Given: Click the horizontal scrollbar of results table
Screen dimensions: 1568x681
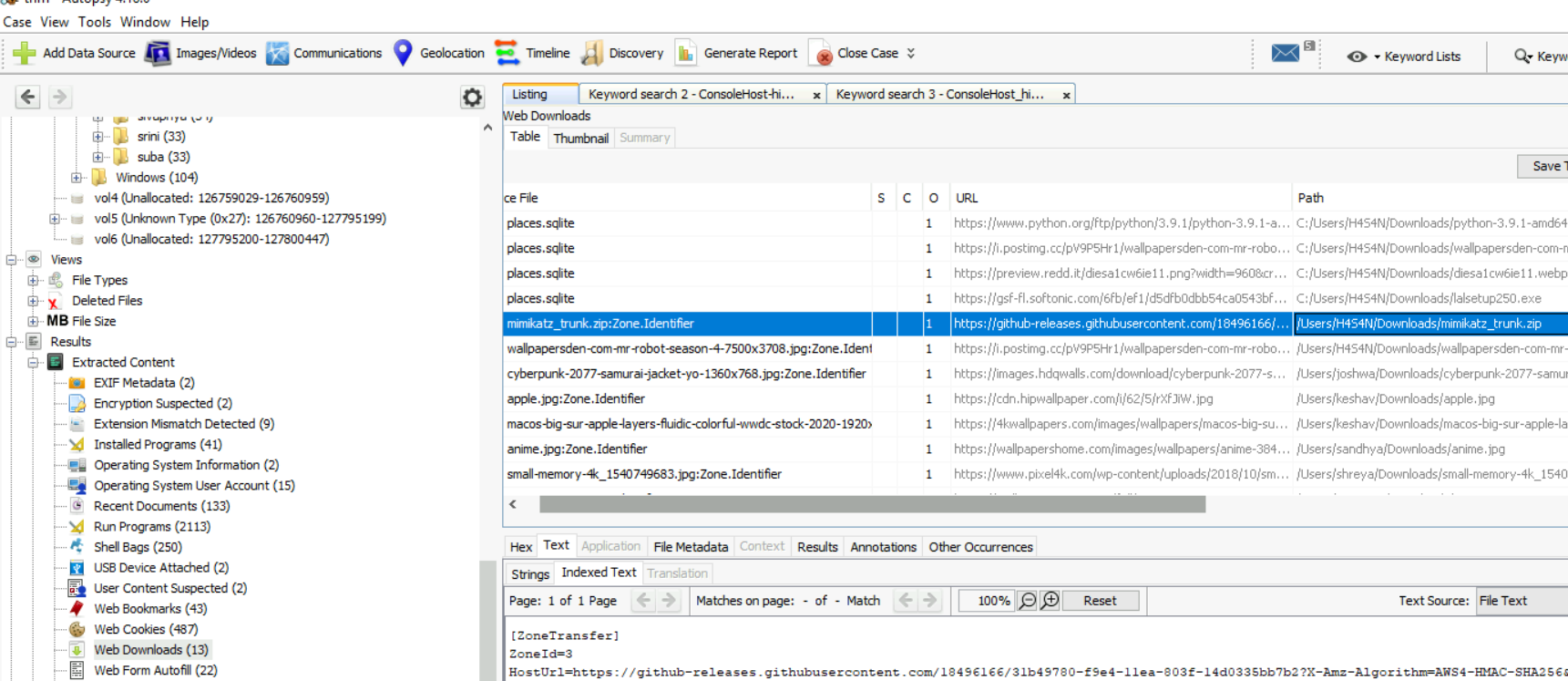Looking at the screenshot, I should coord(871,505).
